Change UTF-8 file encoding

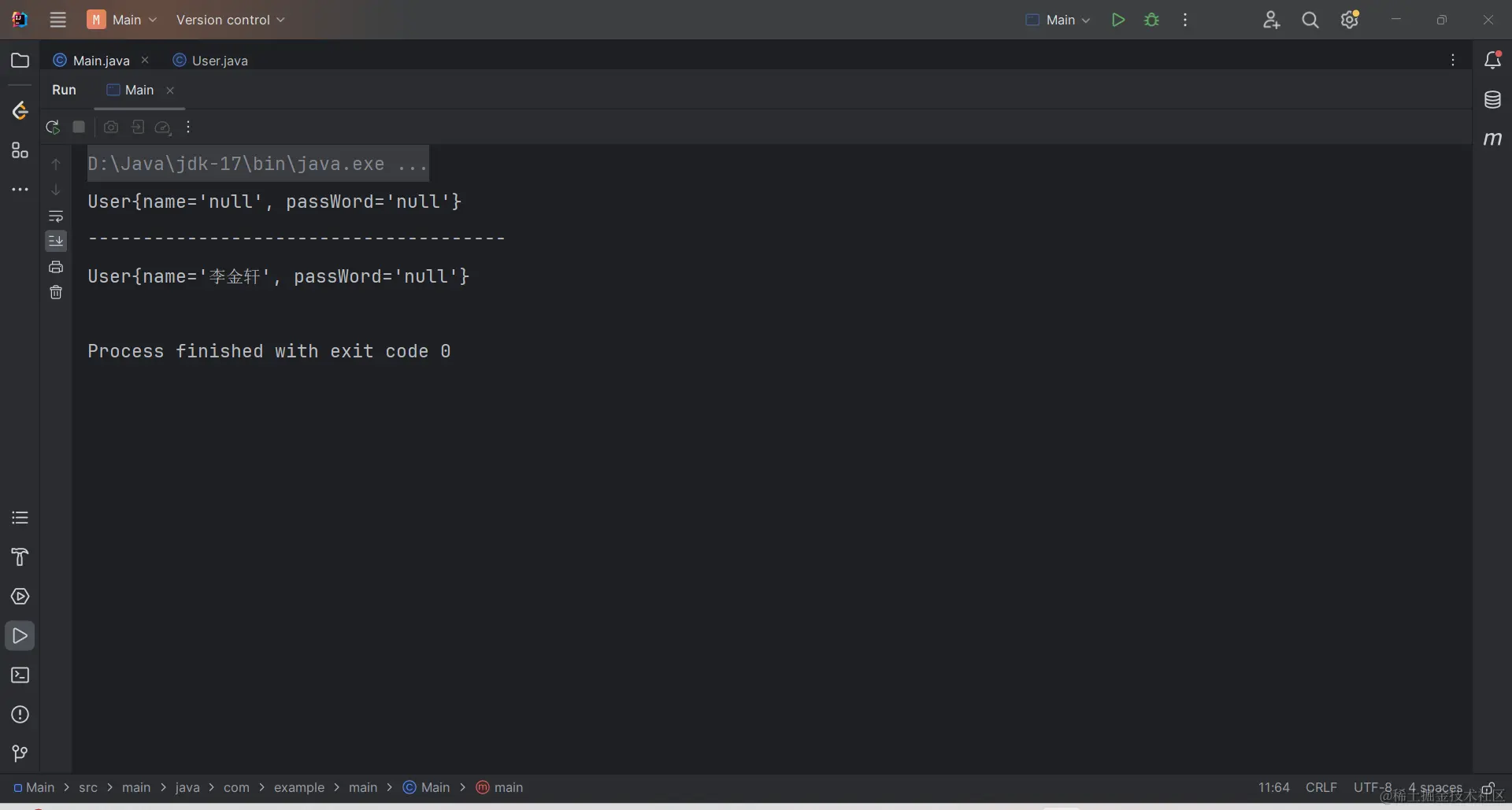1373,788
